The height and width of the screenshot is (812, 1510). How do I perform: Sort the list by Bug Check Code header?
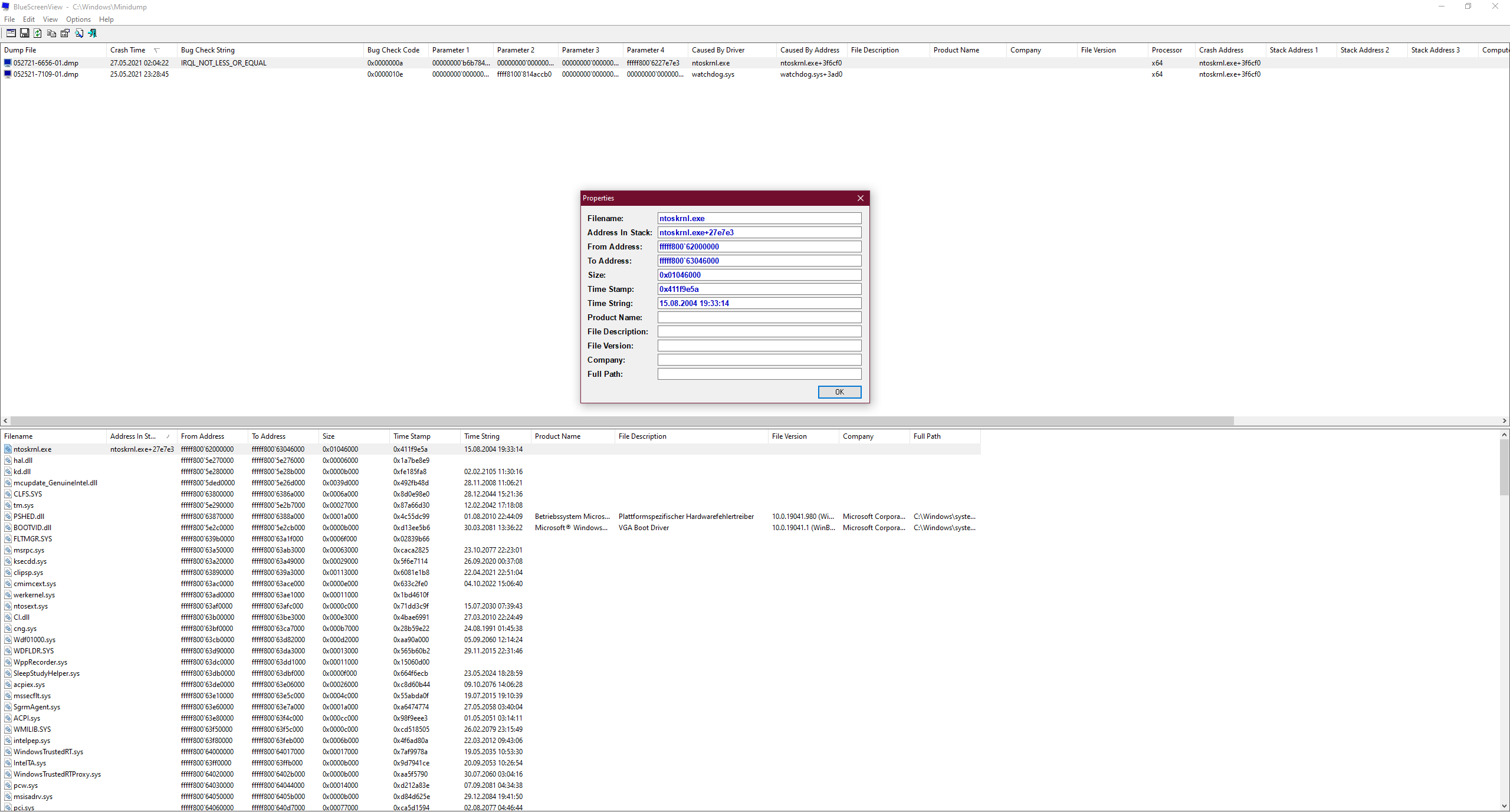pos(393,50)
